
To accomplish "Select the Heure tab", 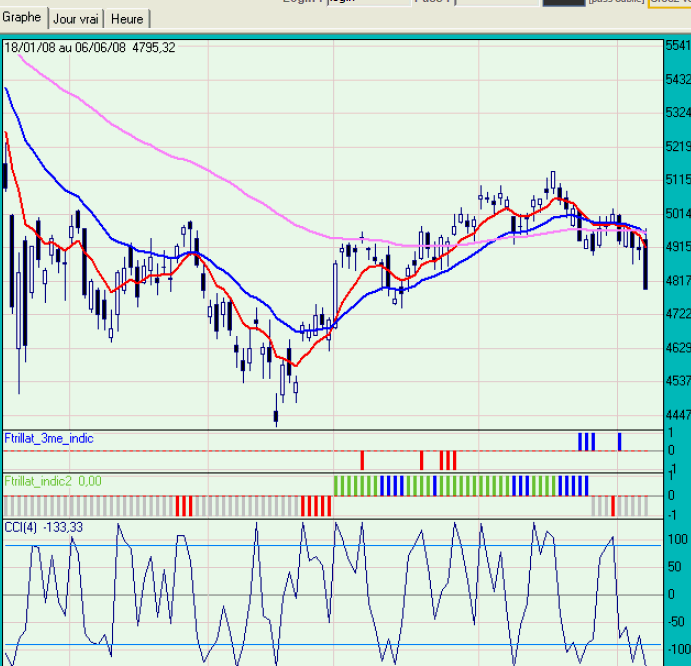I will pos(127,19).
